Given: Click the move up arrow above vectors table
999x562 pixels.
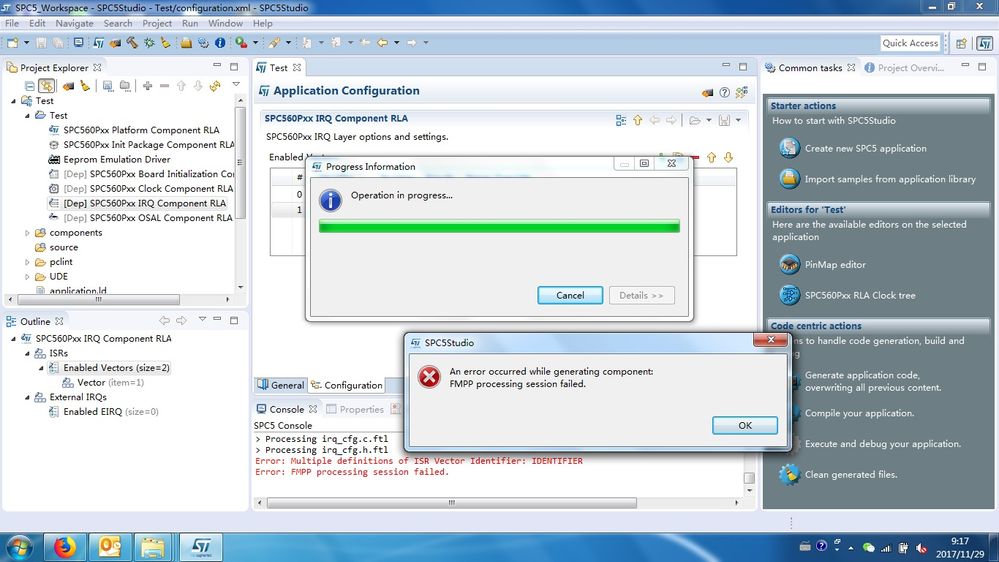Looking at the screenshot, I should (712, 157).
